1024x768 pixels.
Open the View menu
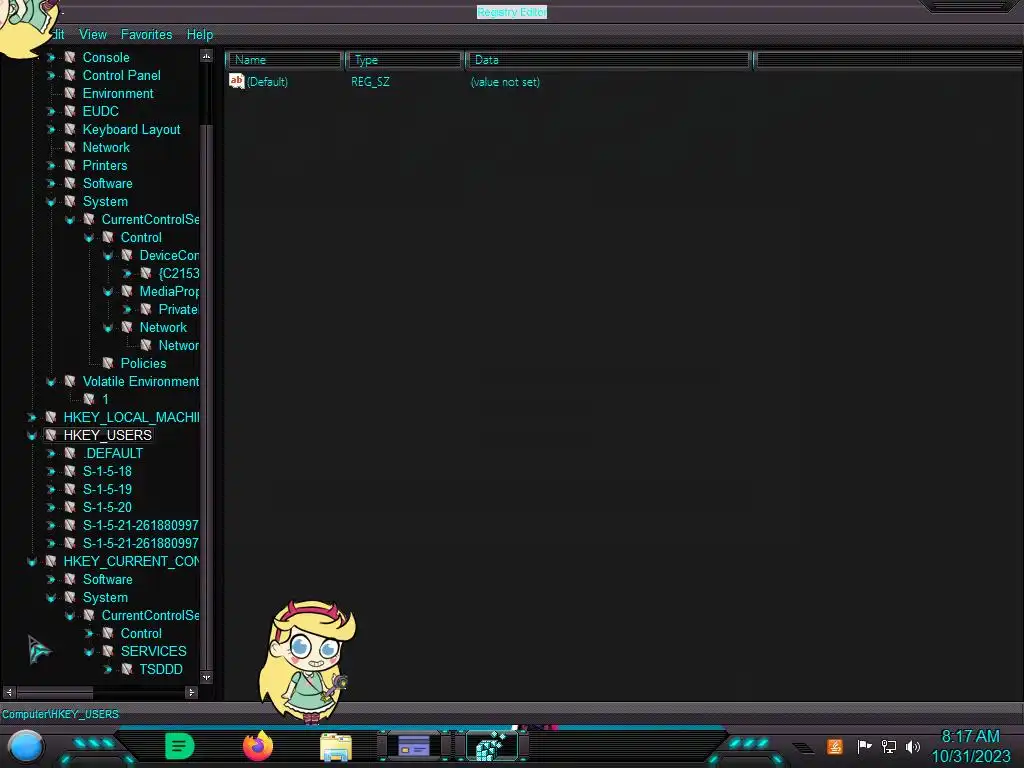(x=93, y=35)
